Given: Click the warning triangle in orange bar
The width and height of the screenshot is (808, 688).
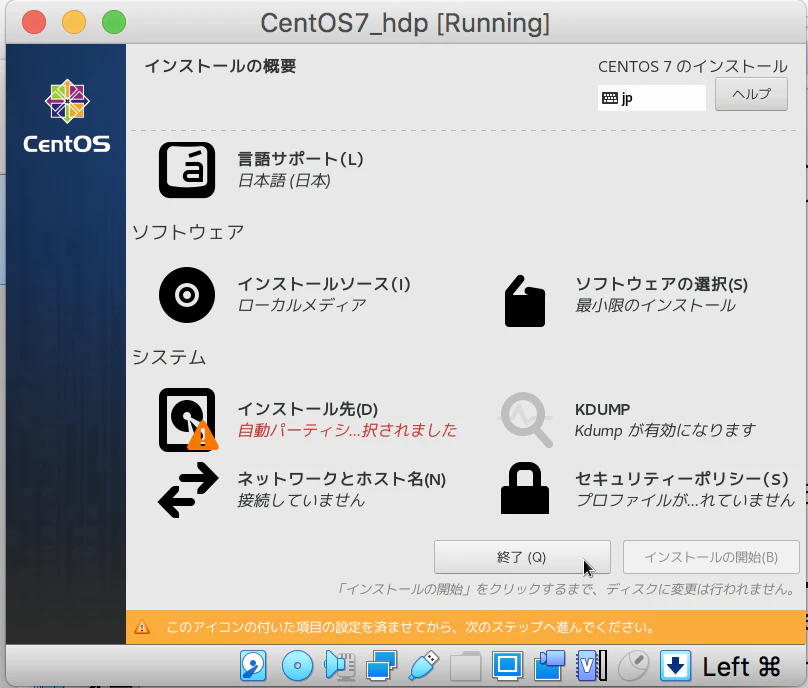Looking at the screenshot, I should tap(142, 627).
